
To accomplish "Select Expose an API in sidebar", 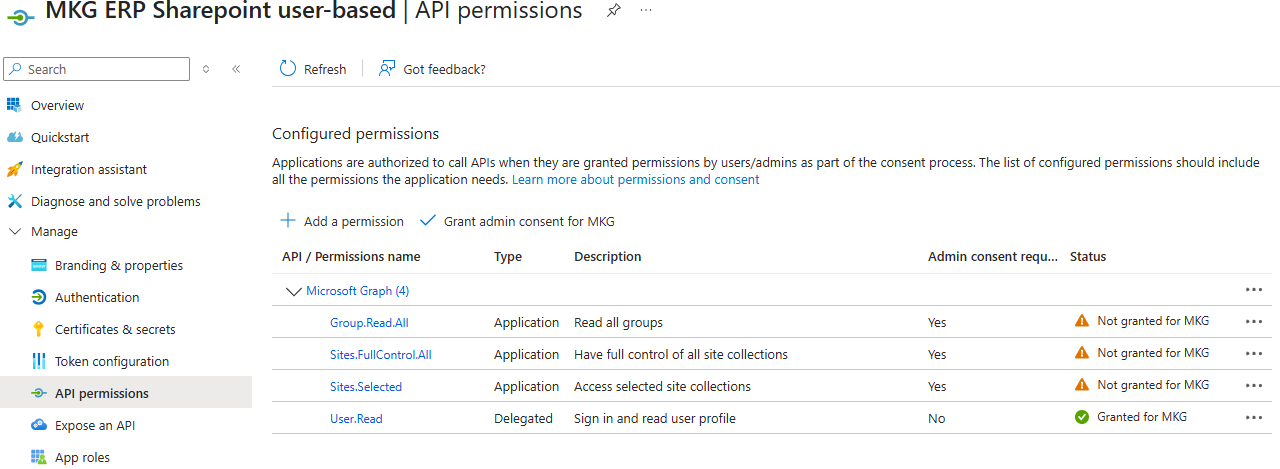I will pos(95,425).
